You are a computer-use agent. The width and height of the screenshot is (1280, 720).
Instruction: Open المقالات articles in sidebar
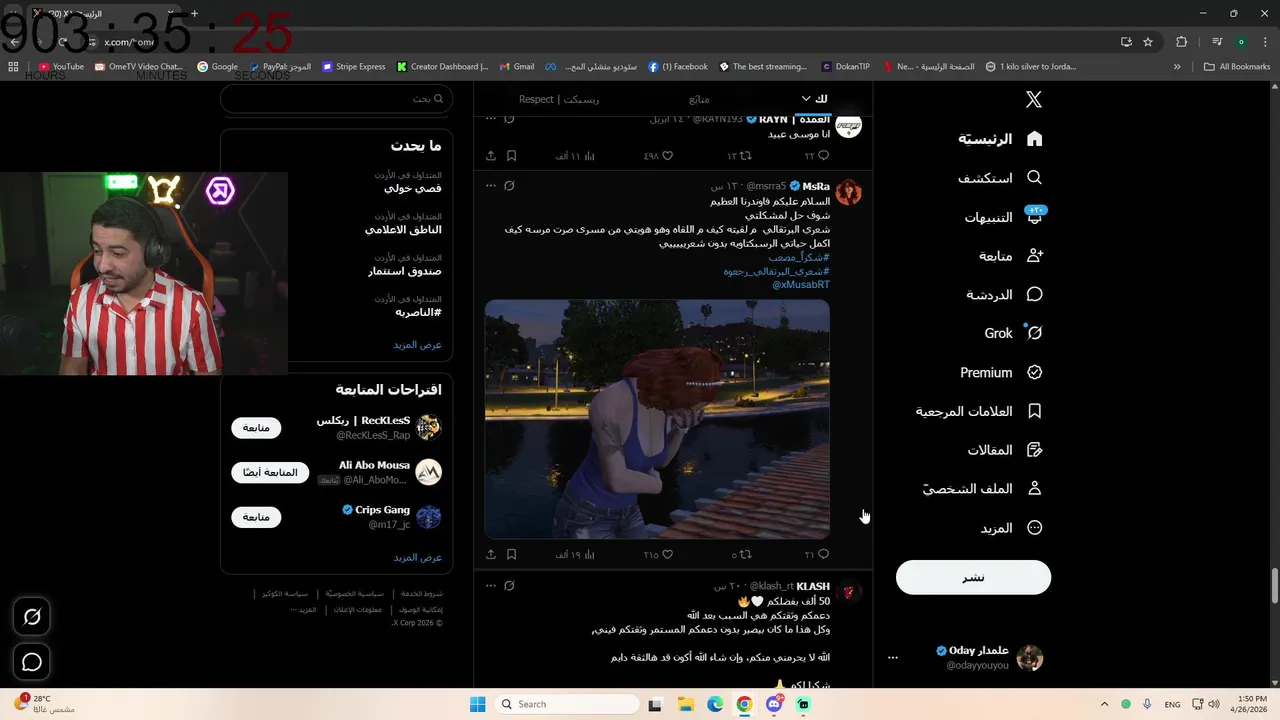pyautogui.click(x=1005, y=450)
